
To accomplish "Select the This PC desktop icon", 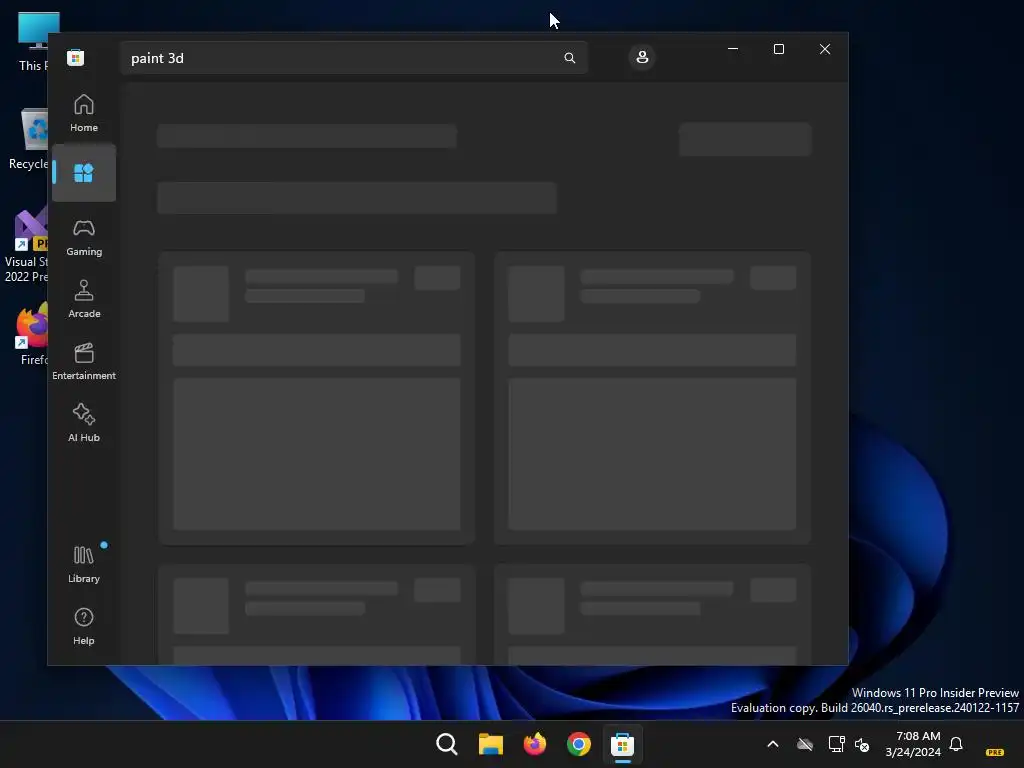I will pyautogui.click(x=31, y=42).
